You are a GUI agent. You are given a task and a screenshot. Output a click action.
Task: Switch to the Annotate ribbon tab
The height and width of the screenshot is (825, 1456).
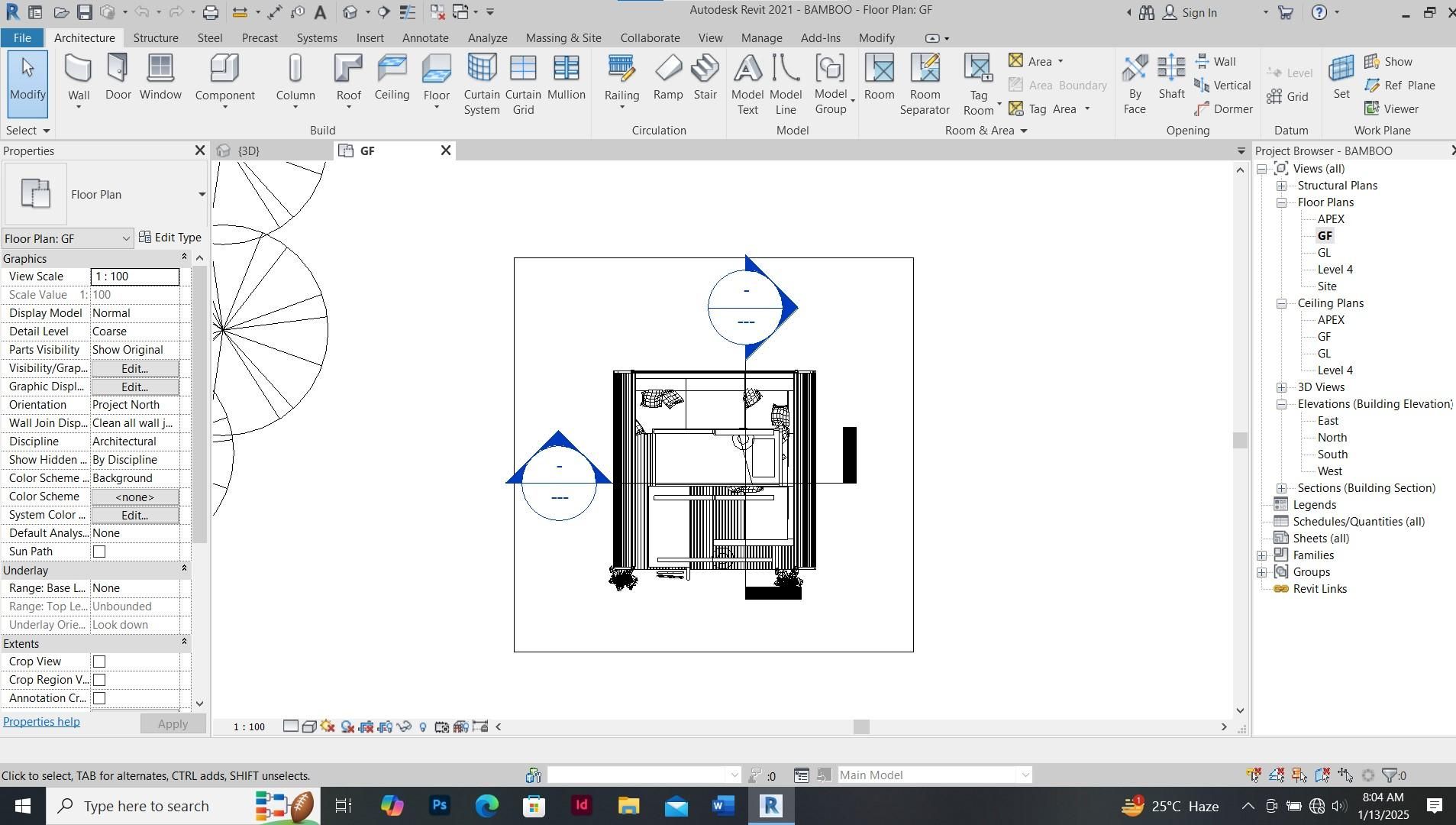pyautogui.click(x=425, y=37)
